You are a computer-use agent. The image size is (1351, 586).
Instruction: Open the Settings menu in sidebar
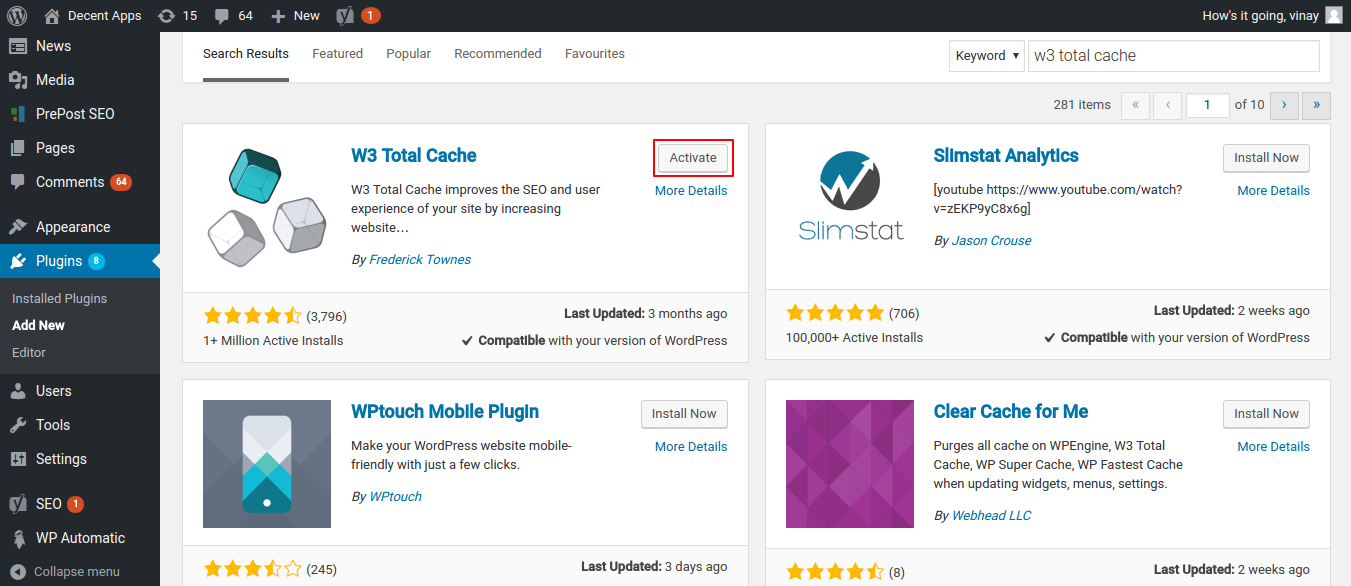(61, 459)
